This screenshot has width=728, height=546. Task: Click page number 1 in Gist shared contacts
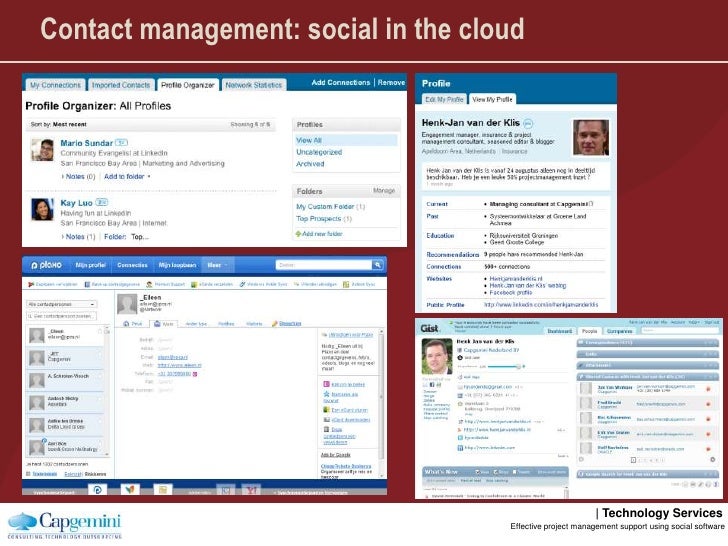click(633, 460)
